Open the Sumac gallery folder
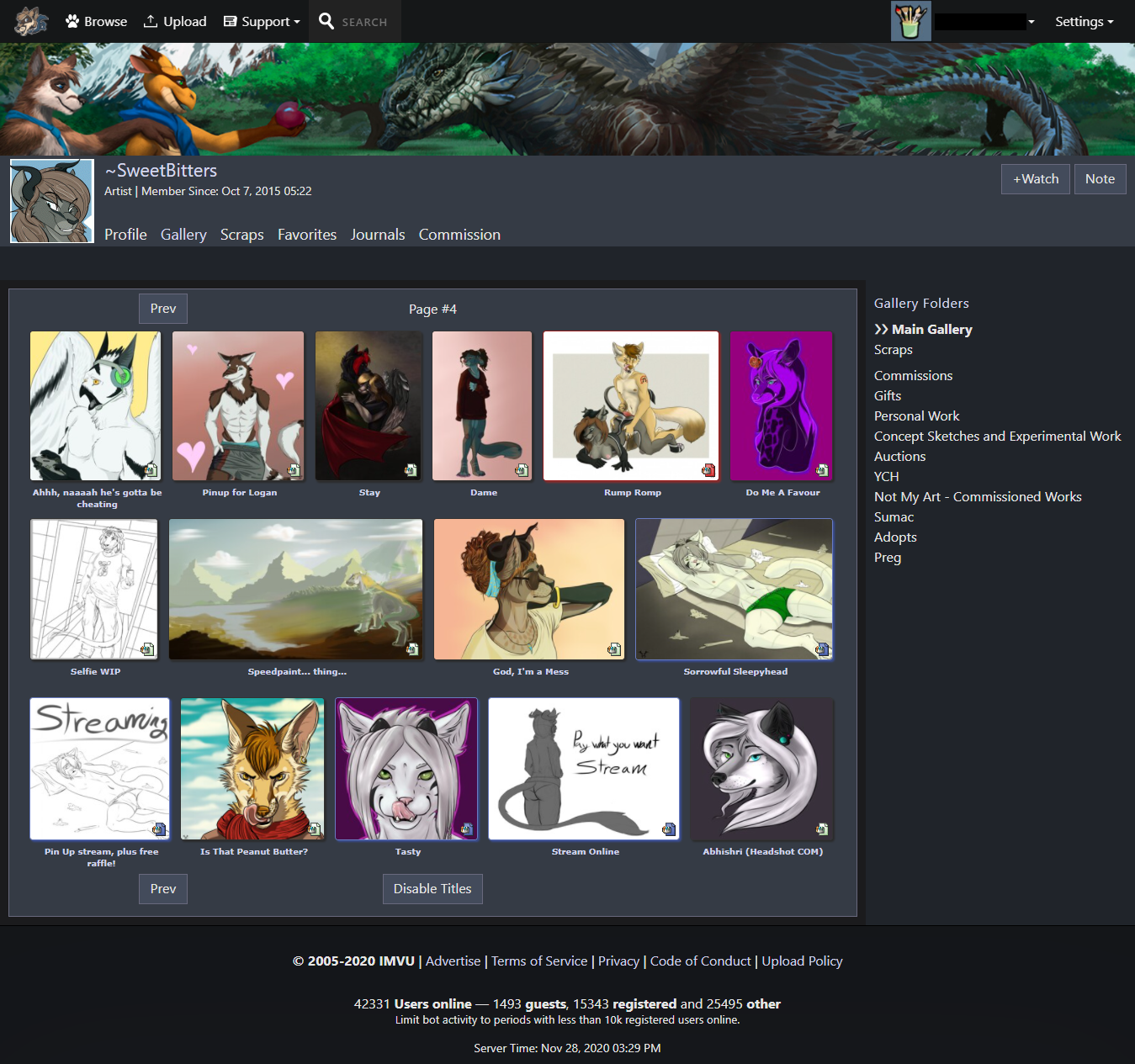The image size is (1135, 1064). 894,517
